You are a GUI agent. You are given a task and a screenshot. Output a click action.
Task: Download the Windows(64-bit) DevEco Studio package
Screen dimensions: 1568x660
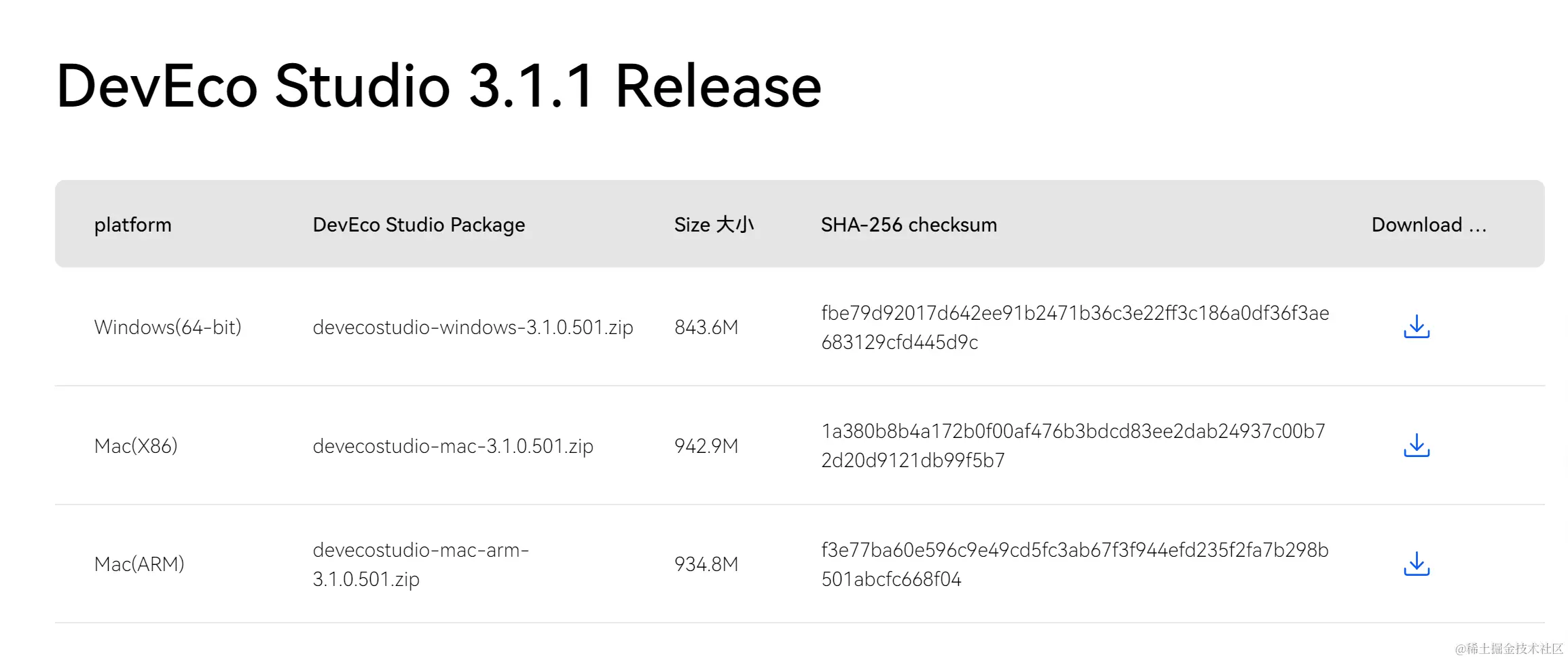[x=1416, y=327]
